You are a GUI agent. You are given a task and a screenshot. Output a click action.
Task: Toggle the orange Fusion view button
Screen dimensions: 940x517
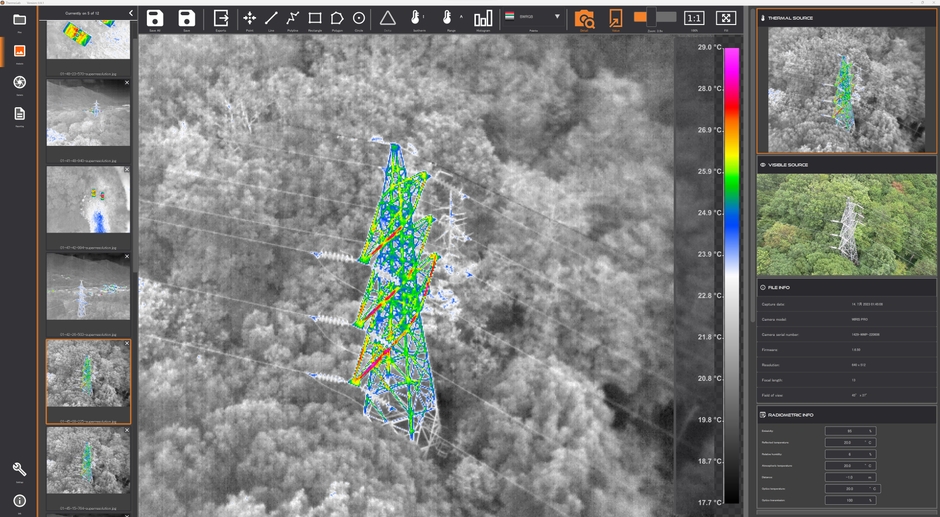pyautogui.click(x=616, y=18)
